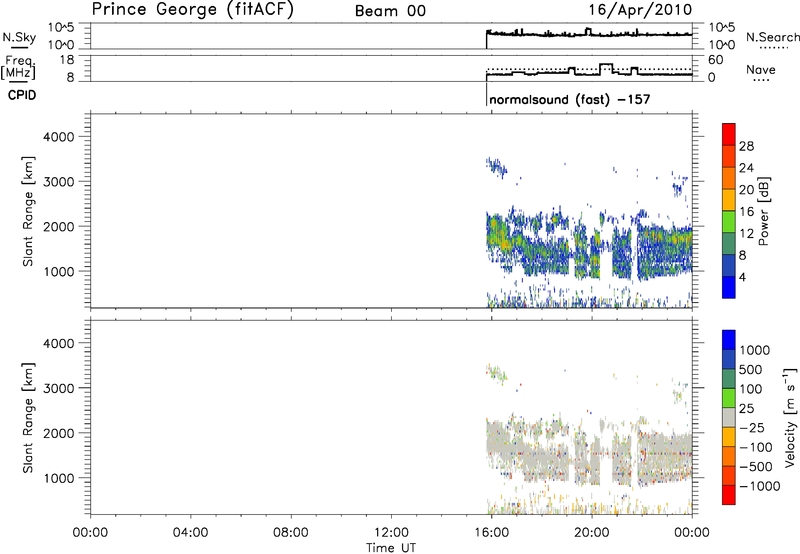Click the blue top segment of Velocity colorbar
This screenshot has width=800, height=554.
tap(729, 340)
